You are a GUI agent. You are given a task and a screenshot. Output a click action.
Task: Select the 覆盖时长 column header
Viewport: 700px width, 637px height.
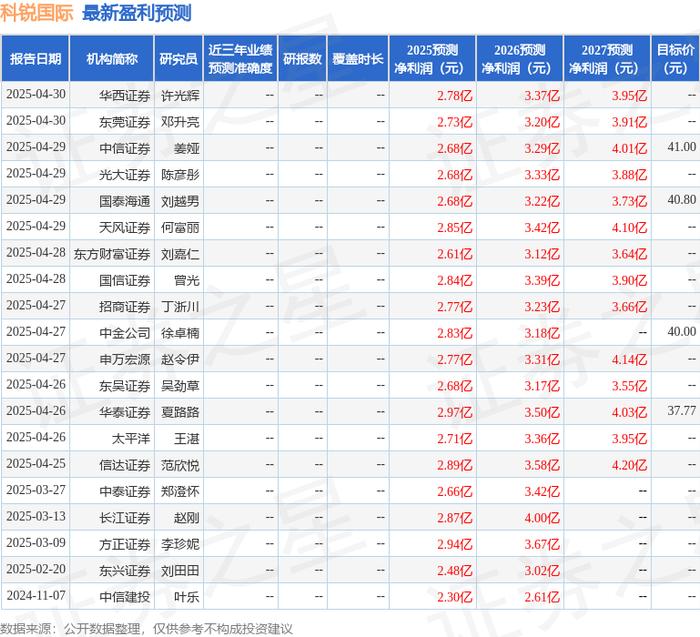click(358, 59)
